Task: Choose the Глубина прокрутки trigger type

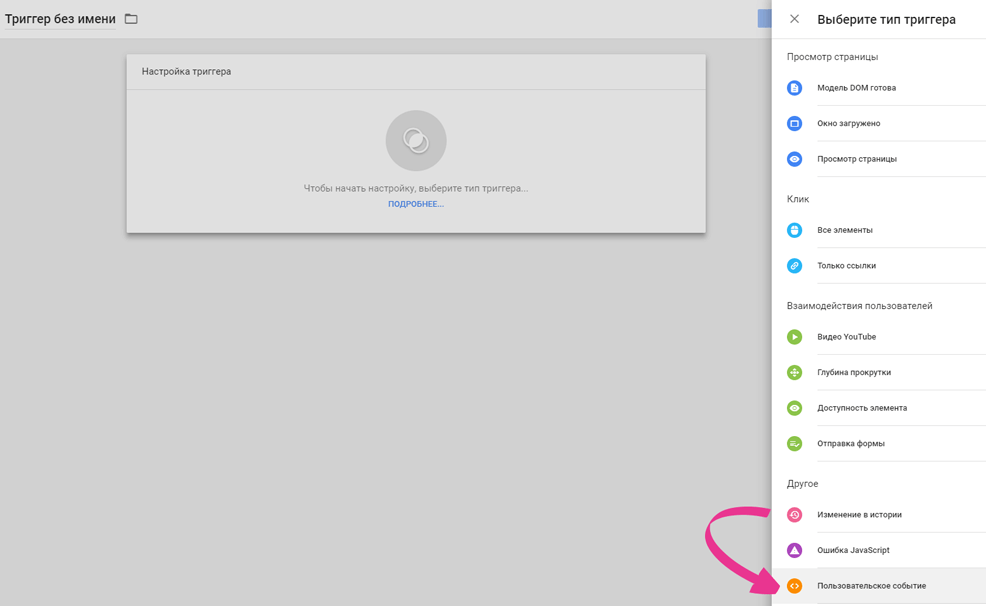Action: tap(854, 373)
